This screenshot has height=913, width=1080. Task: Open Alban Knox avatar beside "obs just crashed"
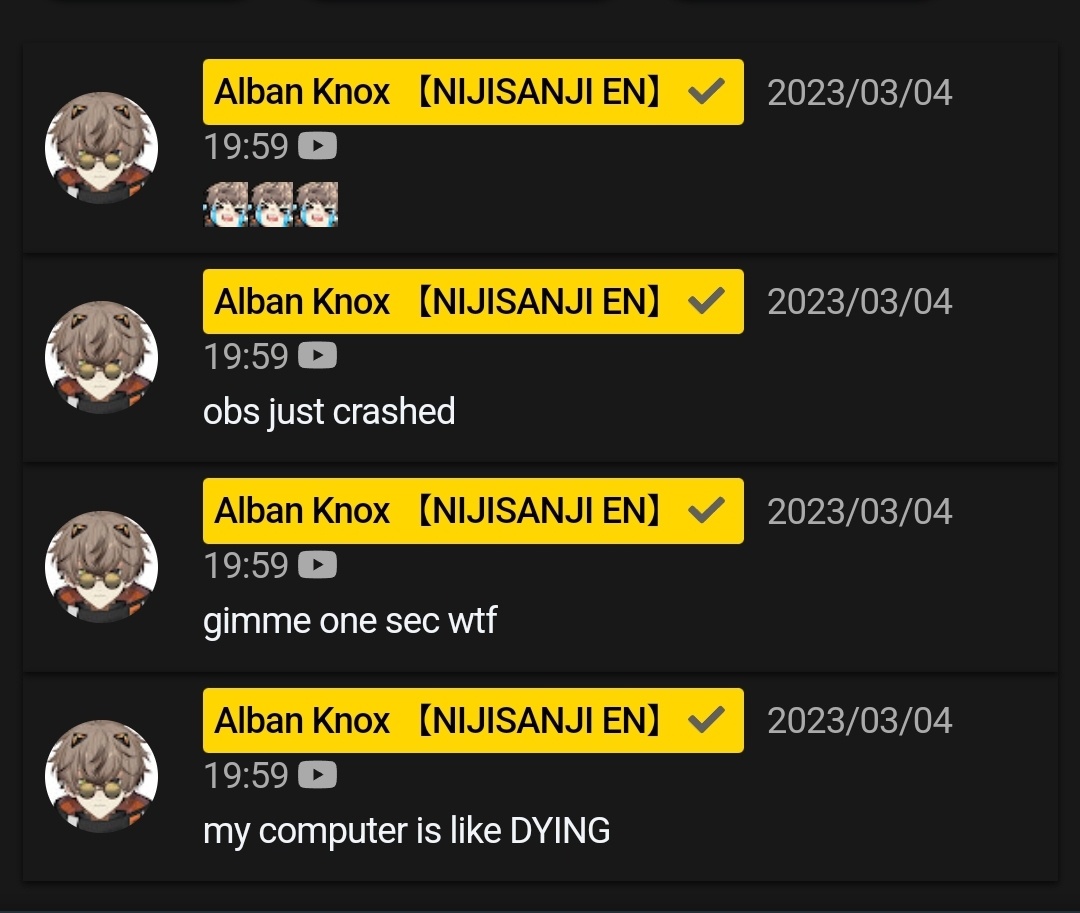pos(101,357)
